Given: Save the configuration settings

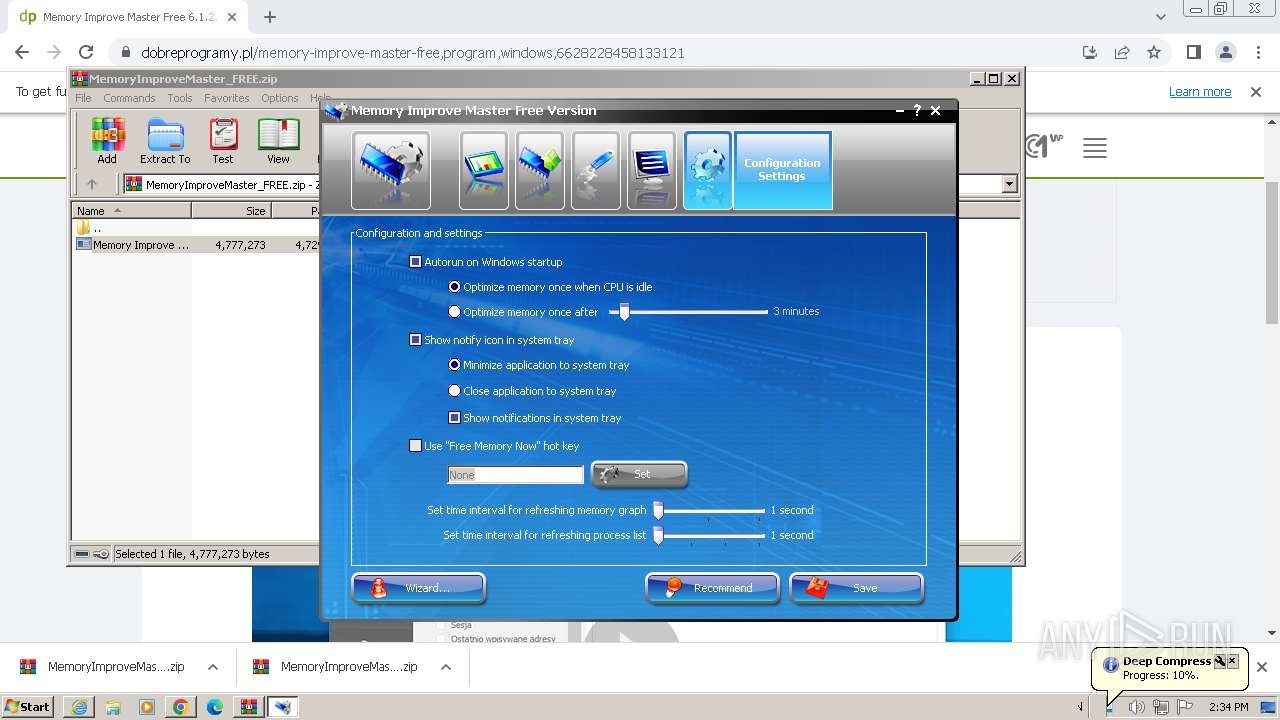Looking at the screenshot, I should [x=856, y=588].
